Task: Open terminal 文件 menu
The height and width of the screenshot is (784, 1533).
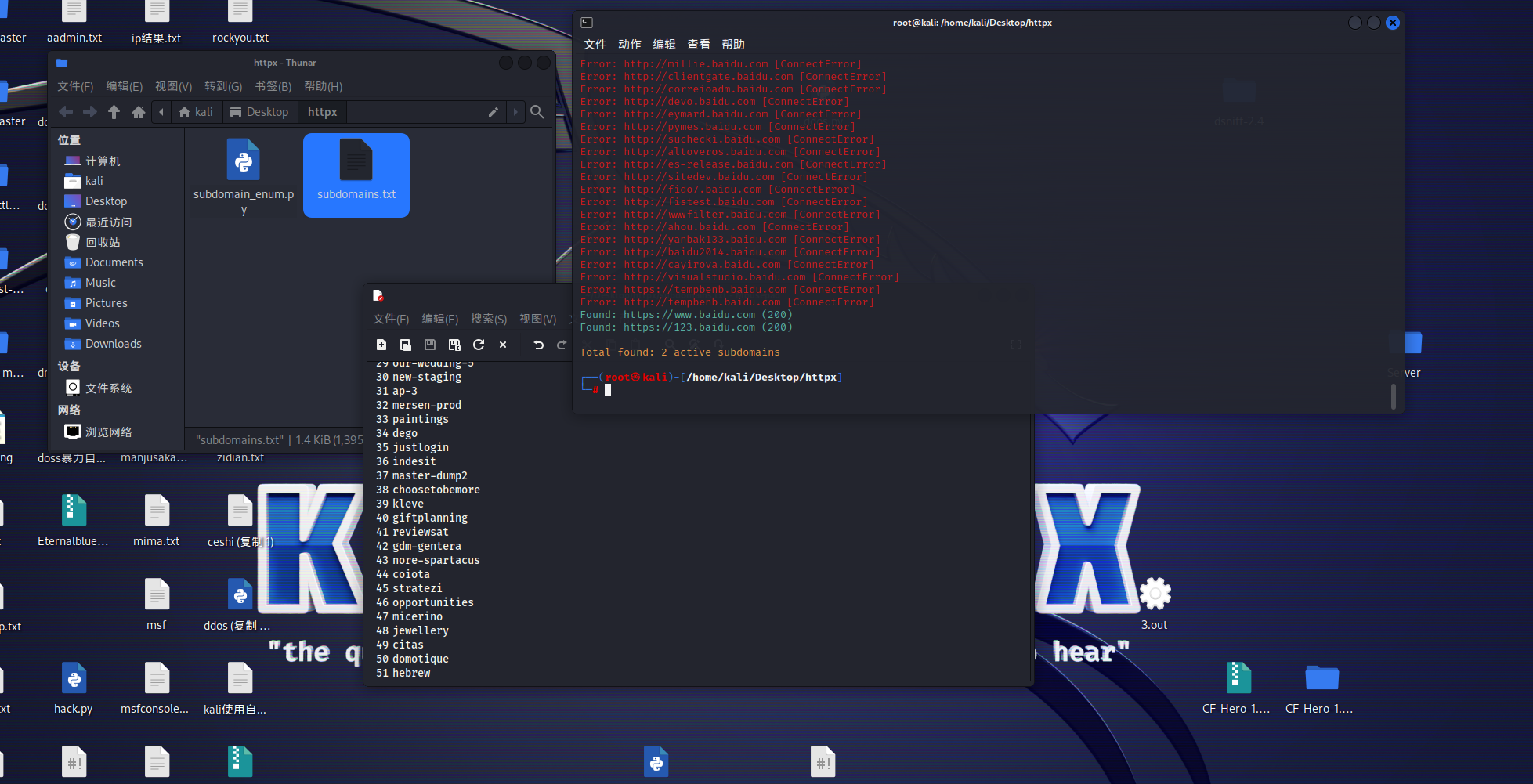Action: coord(595,45)
